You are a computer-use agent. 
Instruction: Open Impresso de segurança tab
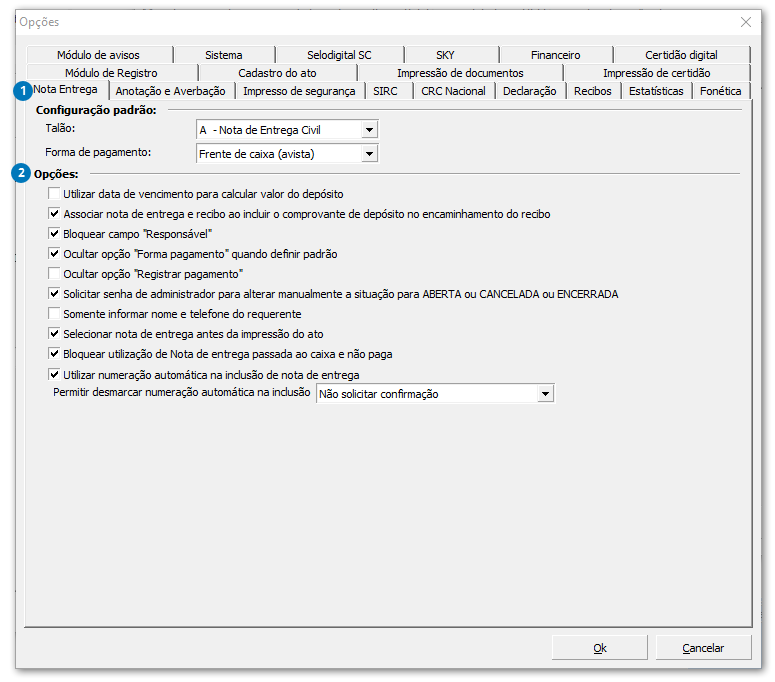299,91
